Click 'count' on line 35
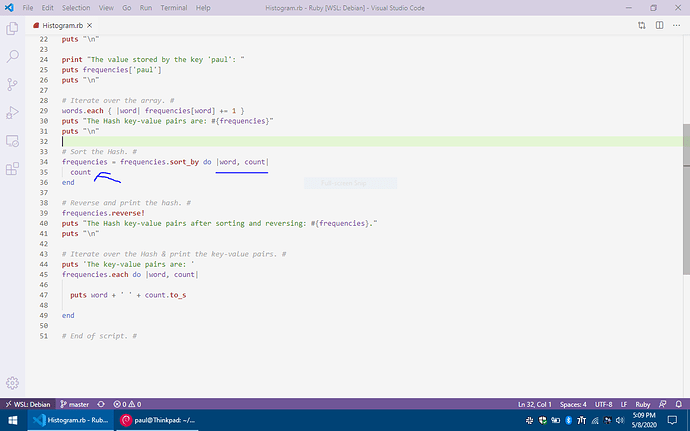 81,172
